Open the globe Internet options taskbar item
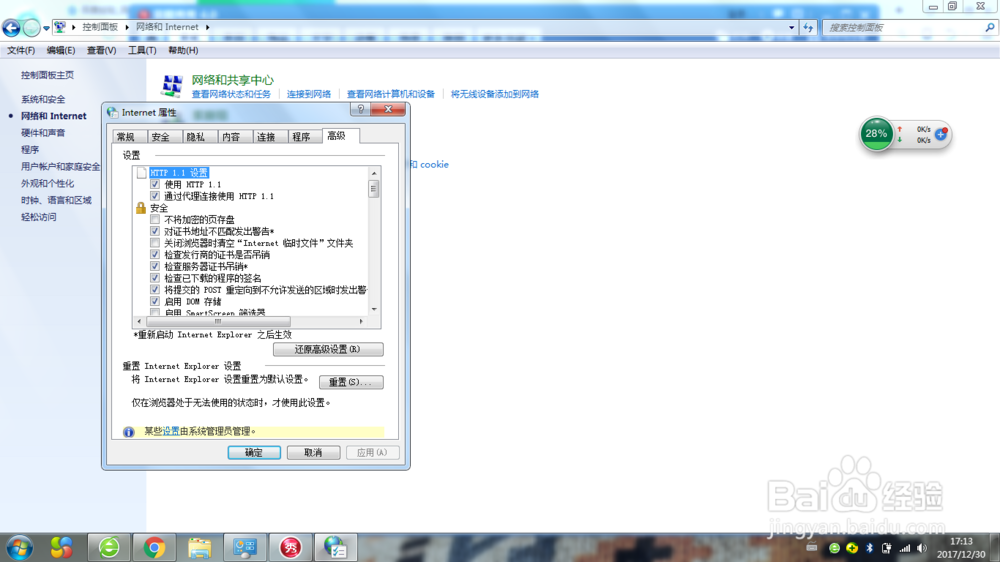Viewport: 1000px width, 562px height. pyautogui.click(x=335, y=547)
